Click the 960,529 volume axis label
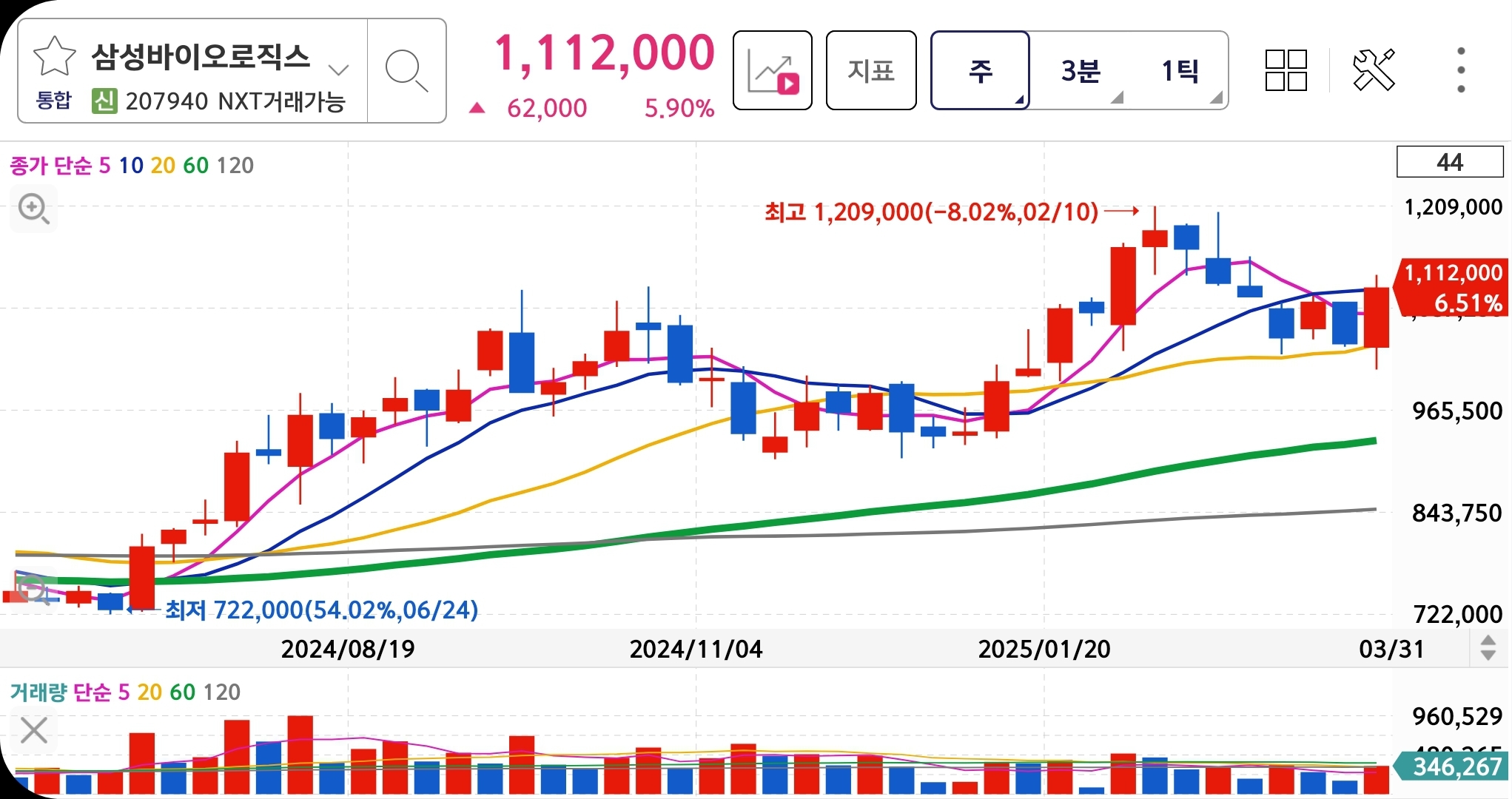The height and width of the screenshot is (799, 1512). 1457,715
